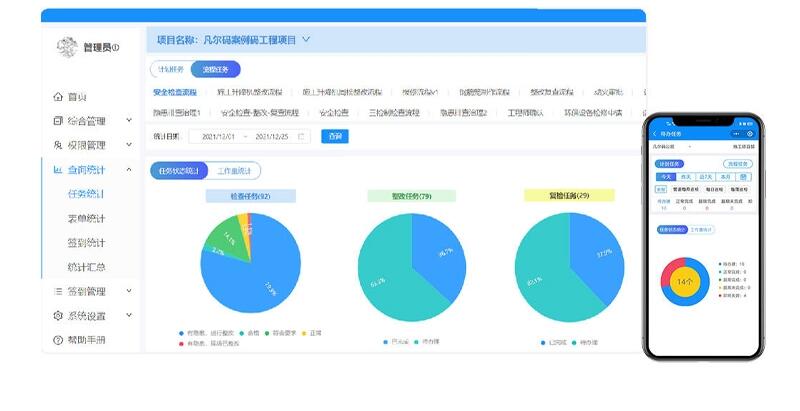Screen dimensions: 800x411
Task: Click the 帮助手册 question mark icon
Action: tap(57, 340)
